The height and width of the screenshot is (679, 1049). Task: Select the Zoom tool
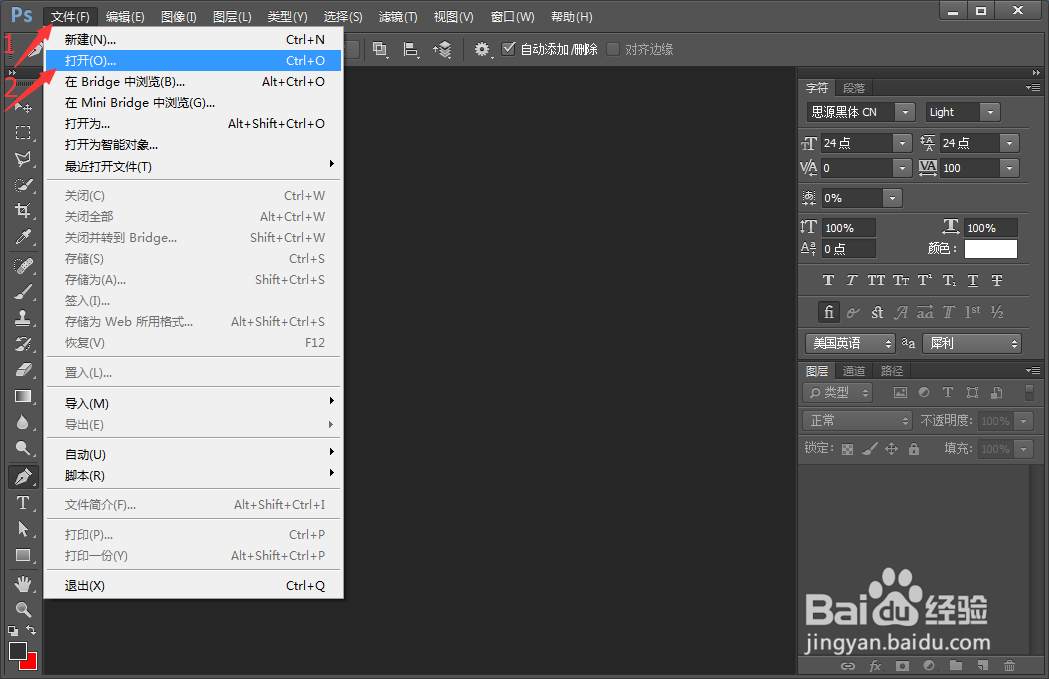23,609
